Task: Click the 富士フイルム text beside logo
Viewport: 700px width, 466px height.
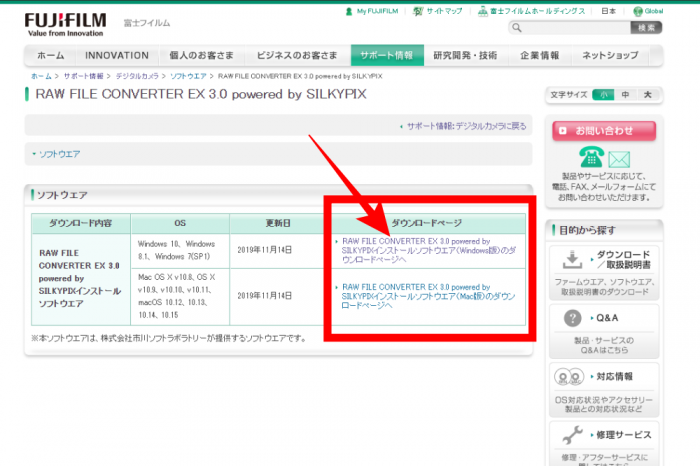Action: click(147, 23)
